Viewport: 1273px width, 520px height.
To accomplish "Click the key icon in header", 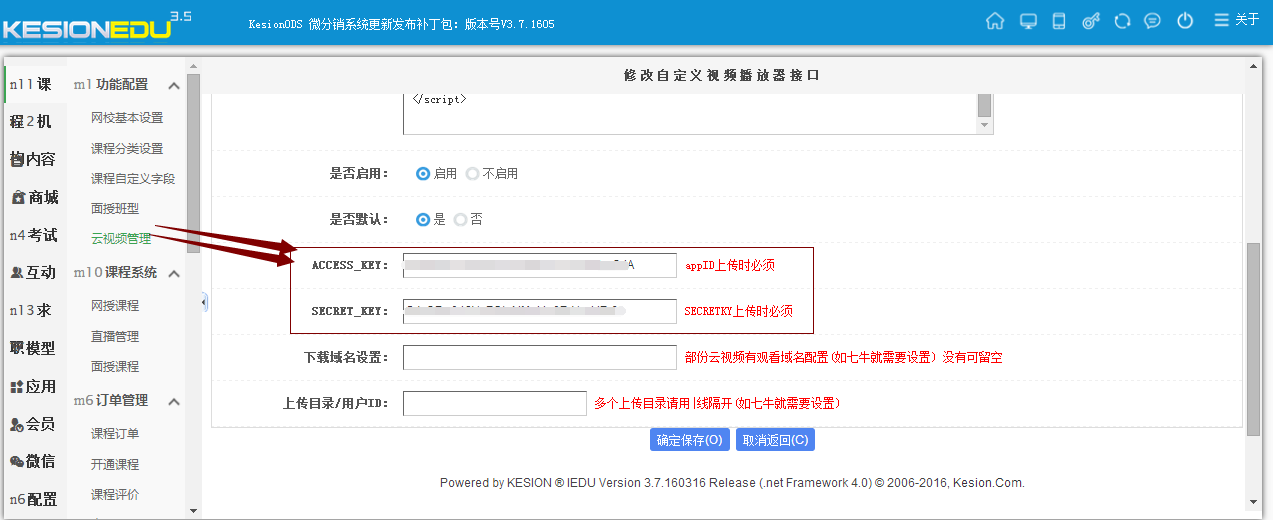I will 1090,21.
